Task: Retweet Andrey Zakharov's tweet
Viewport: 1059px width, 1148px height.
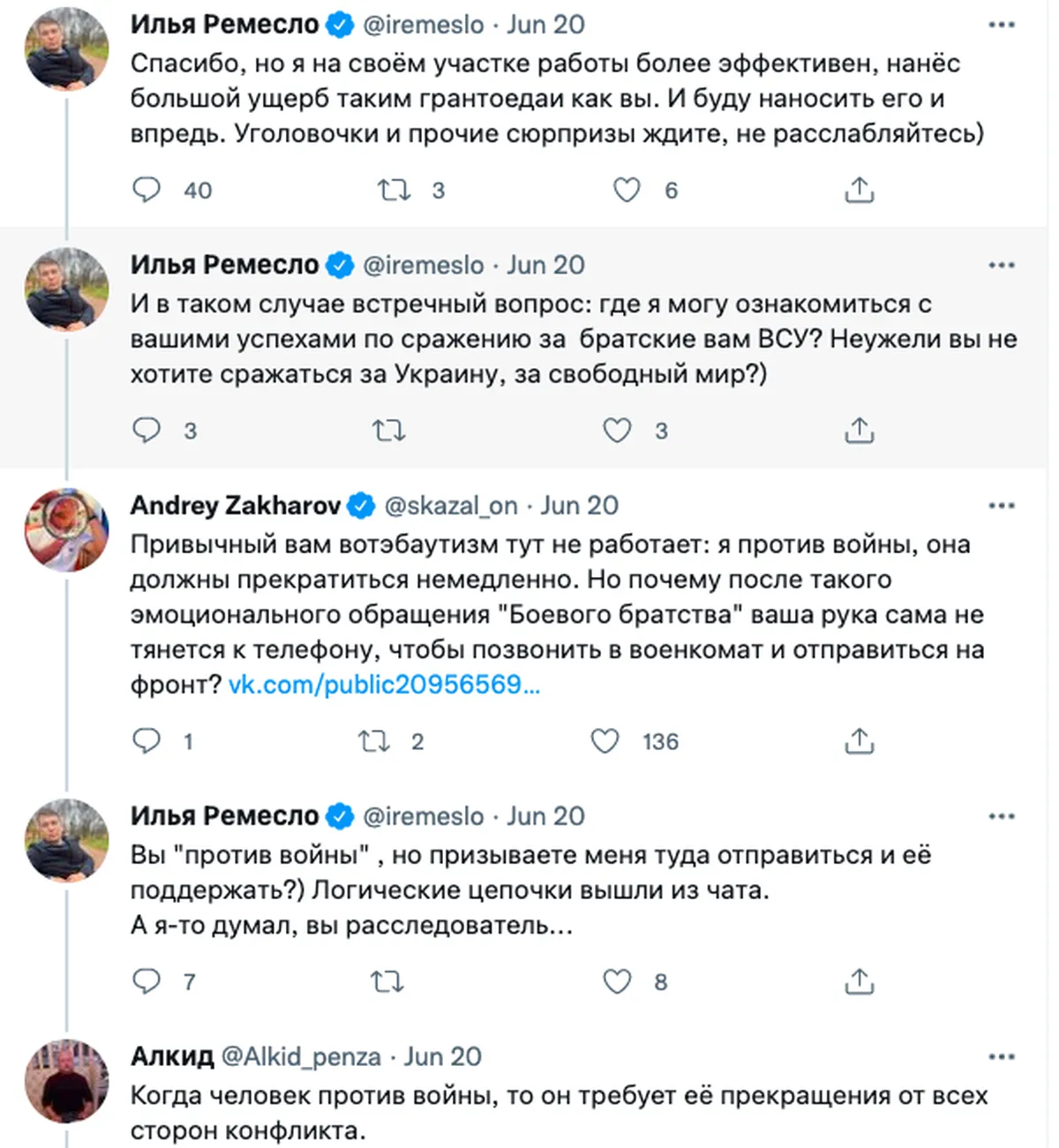Action: click(373, 741)
